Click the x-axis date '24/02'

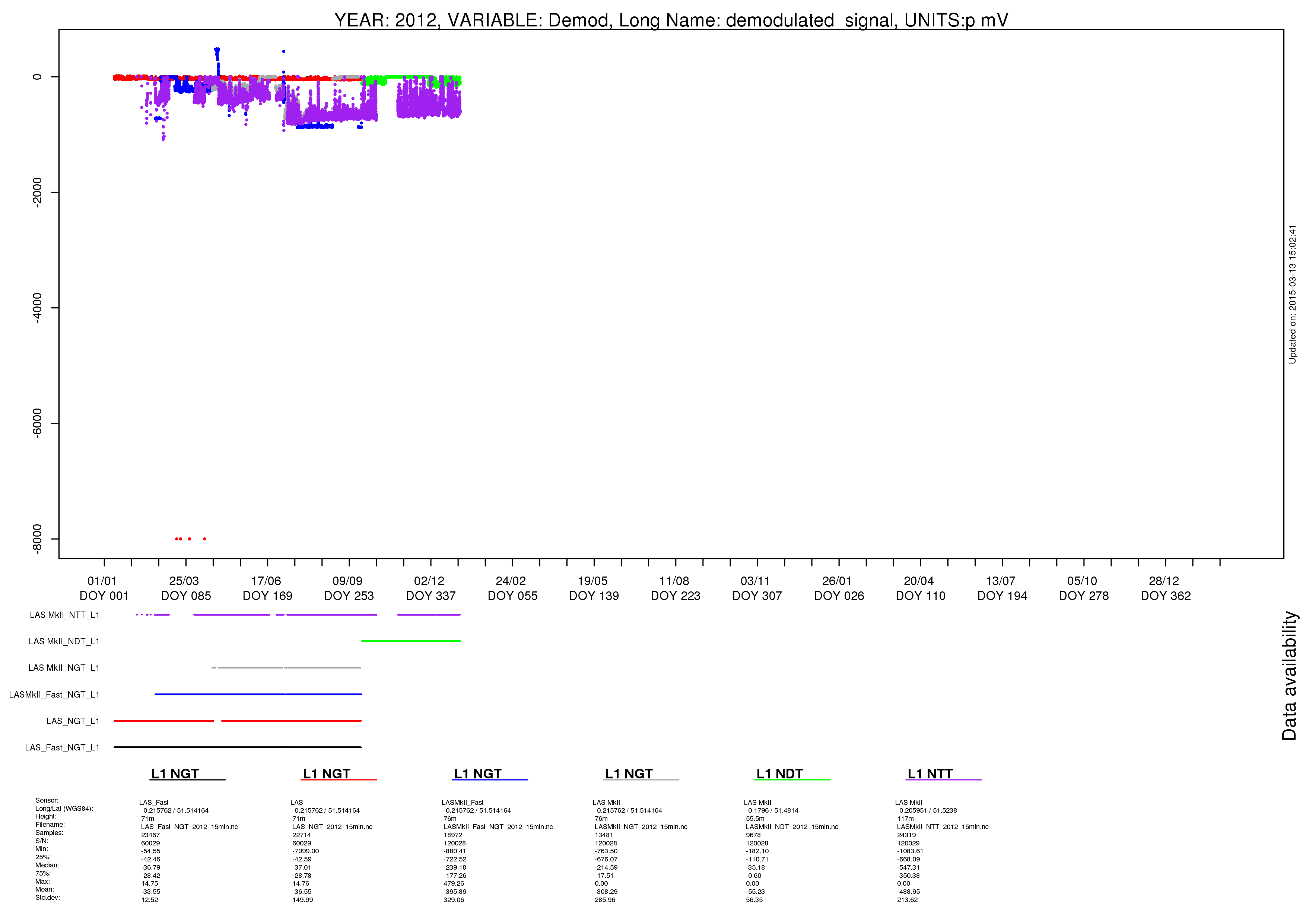click(510, 581)
